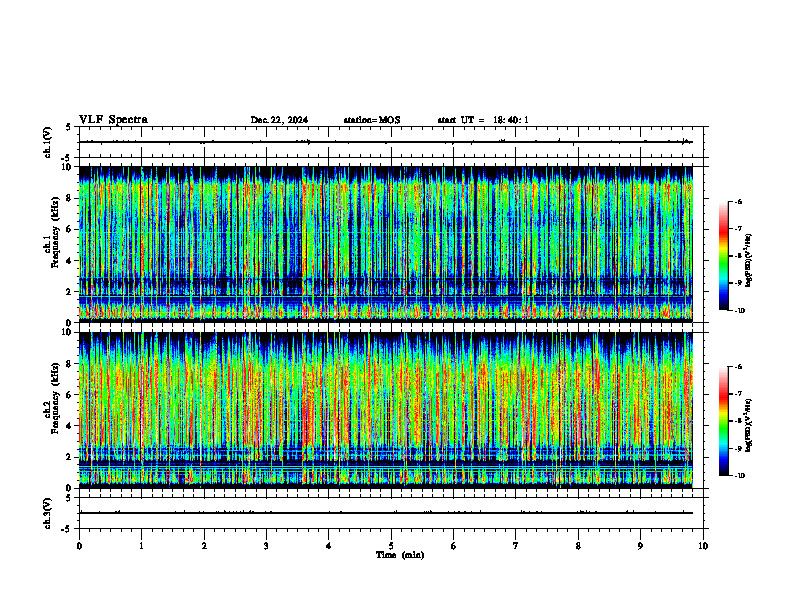This screenshot has width=792, height=612.
Task: Click the ch.3 voltage waveform trace panel
Action: click(393, 513)
